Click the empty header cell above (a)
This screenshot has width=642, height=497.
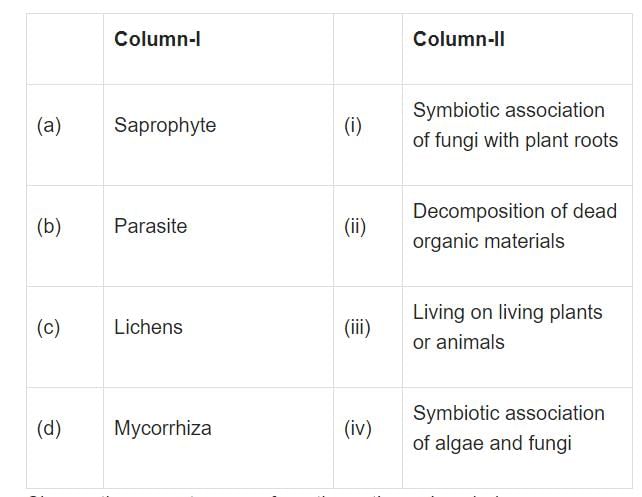pos(65,49)
